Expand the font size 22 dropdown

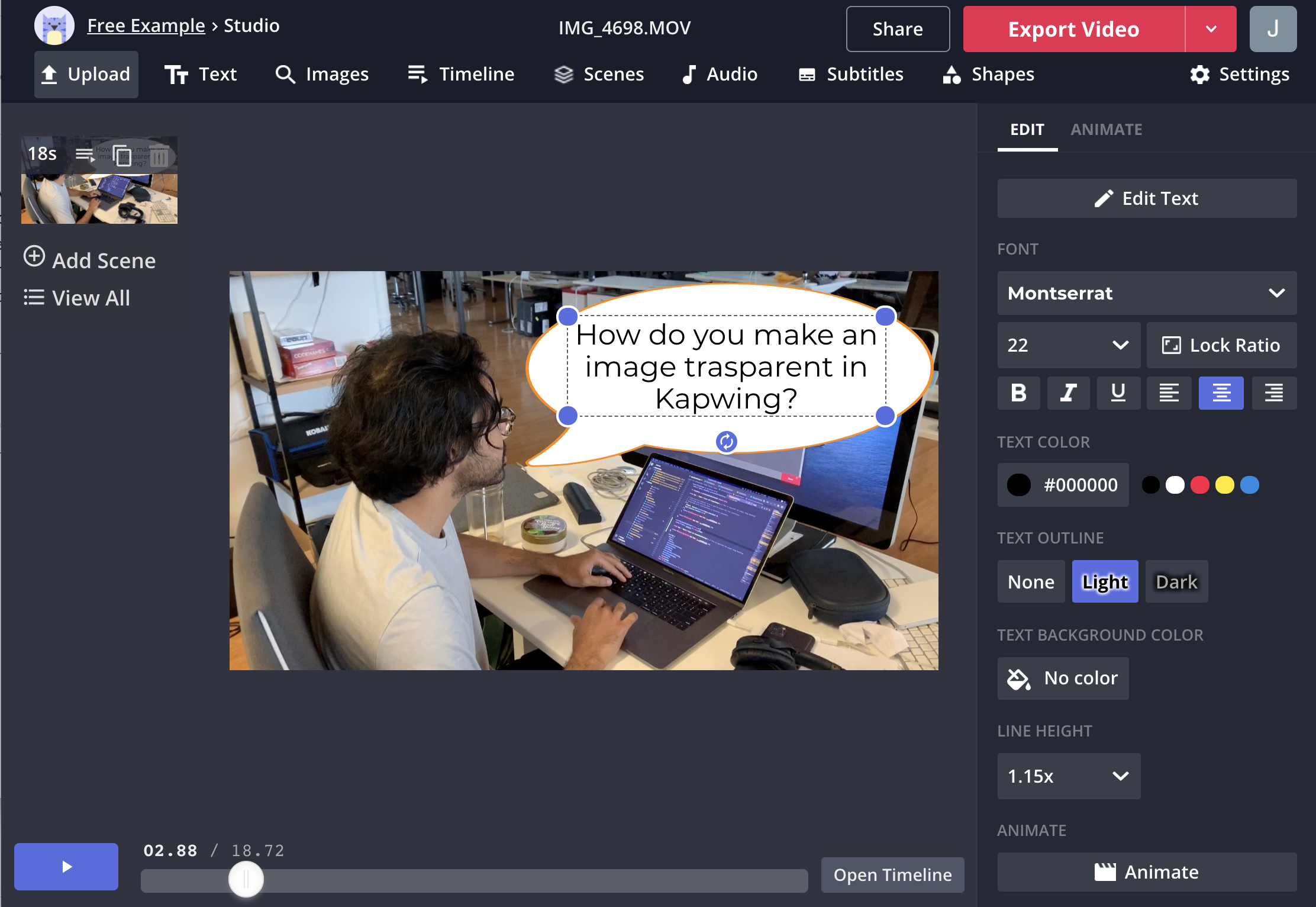pos(1069,345)
